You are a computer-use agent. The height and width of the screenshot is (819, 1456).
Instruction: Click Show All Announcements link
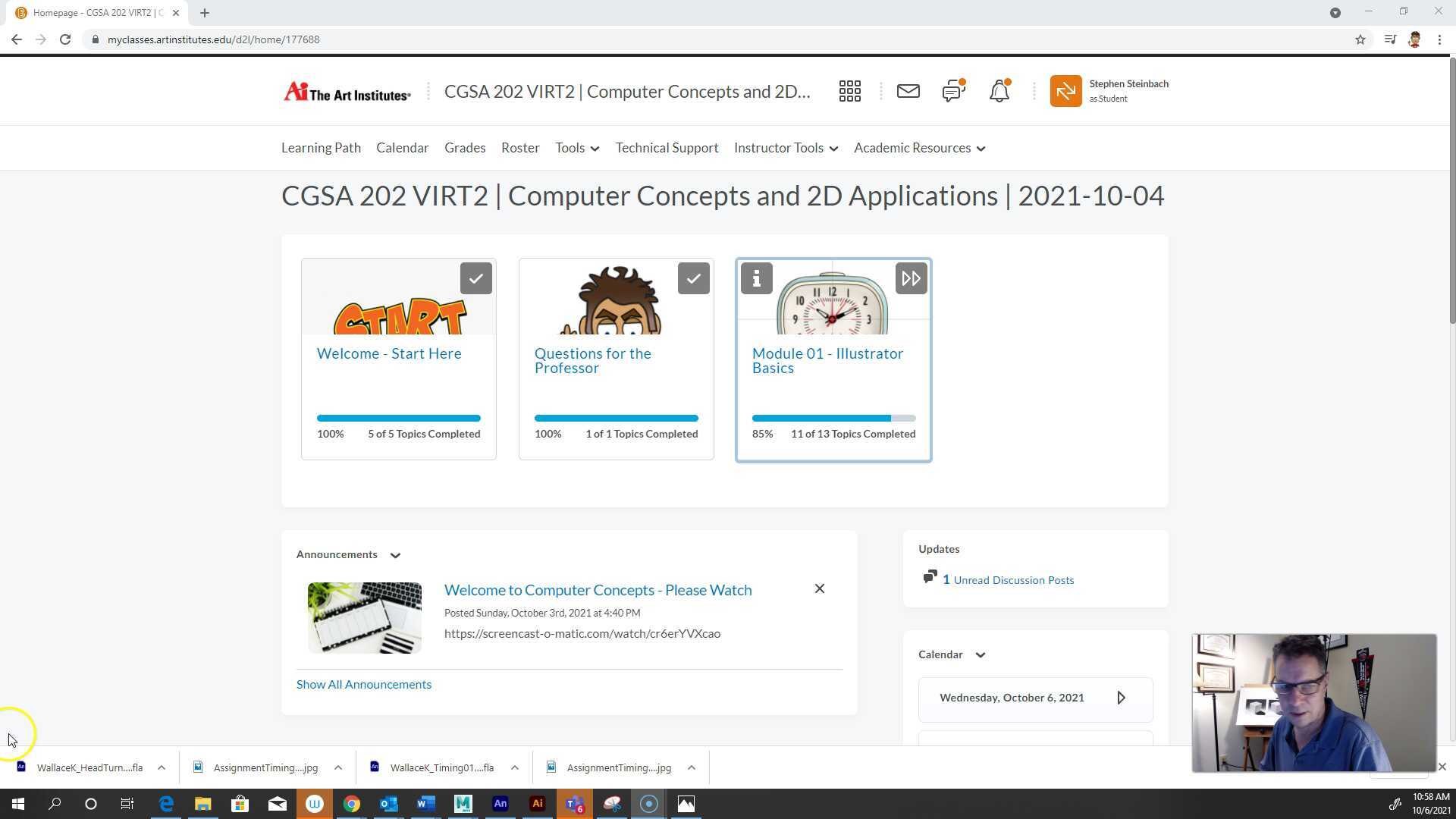point(363,684)
